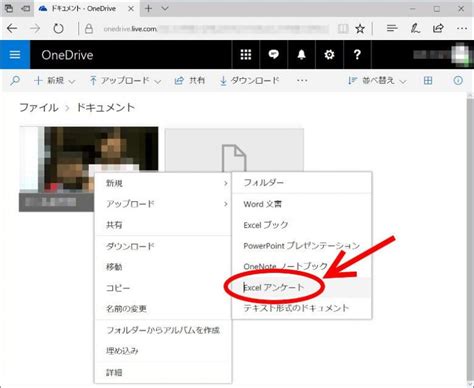474x388 pixels.
Task: Click the tabs you've set aside icon
Action: point(9,9)
